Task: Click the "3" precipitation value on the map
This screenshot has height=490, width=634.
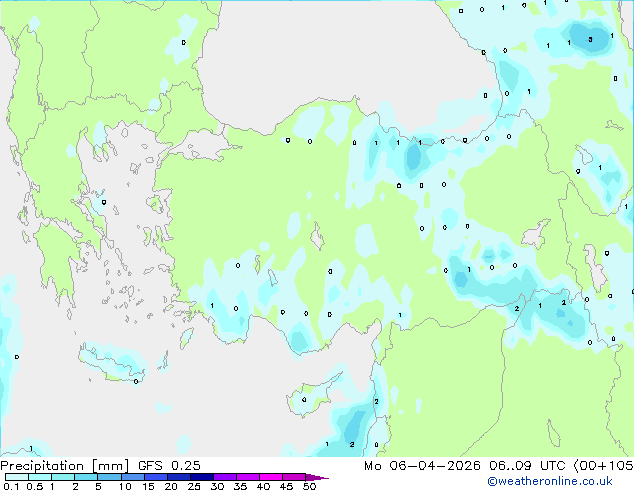Action: click(590, 40)
